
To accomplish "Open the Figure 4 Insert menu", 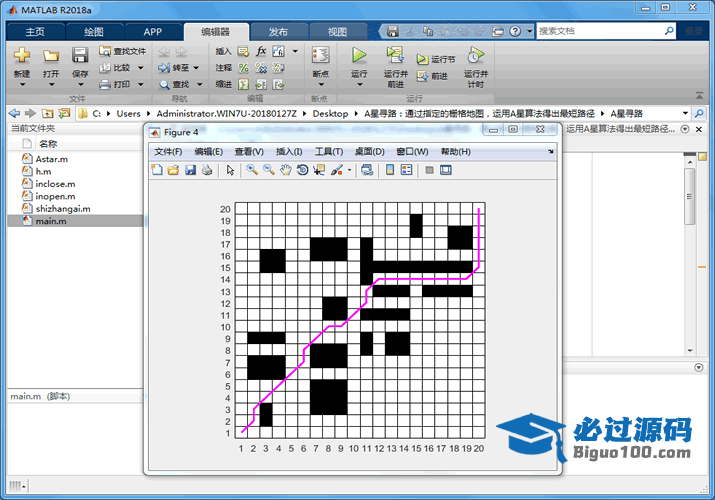I will tap(289, 152).
